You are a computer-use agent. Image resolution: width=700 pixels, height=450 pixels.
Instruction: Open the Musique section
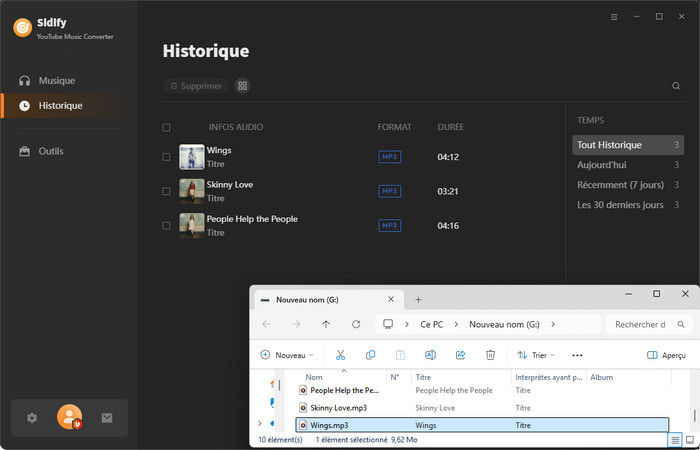[x=56, y=80]
